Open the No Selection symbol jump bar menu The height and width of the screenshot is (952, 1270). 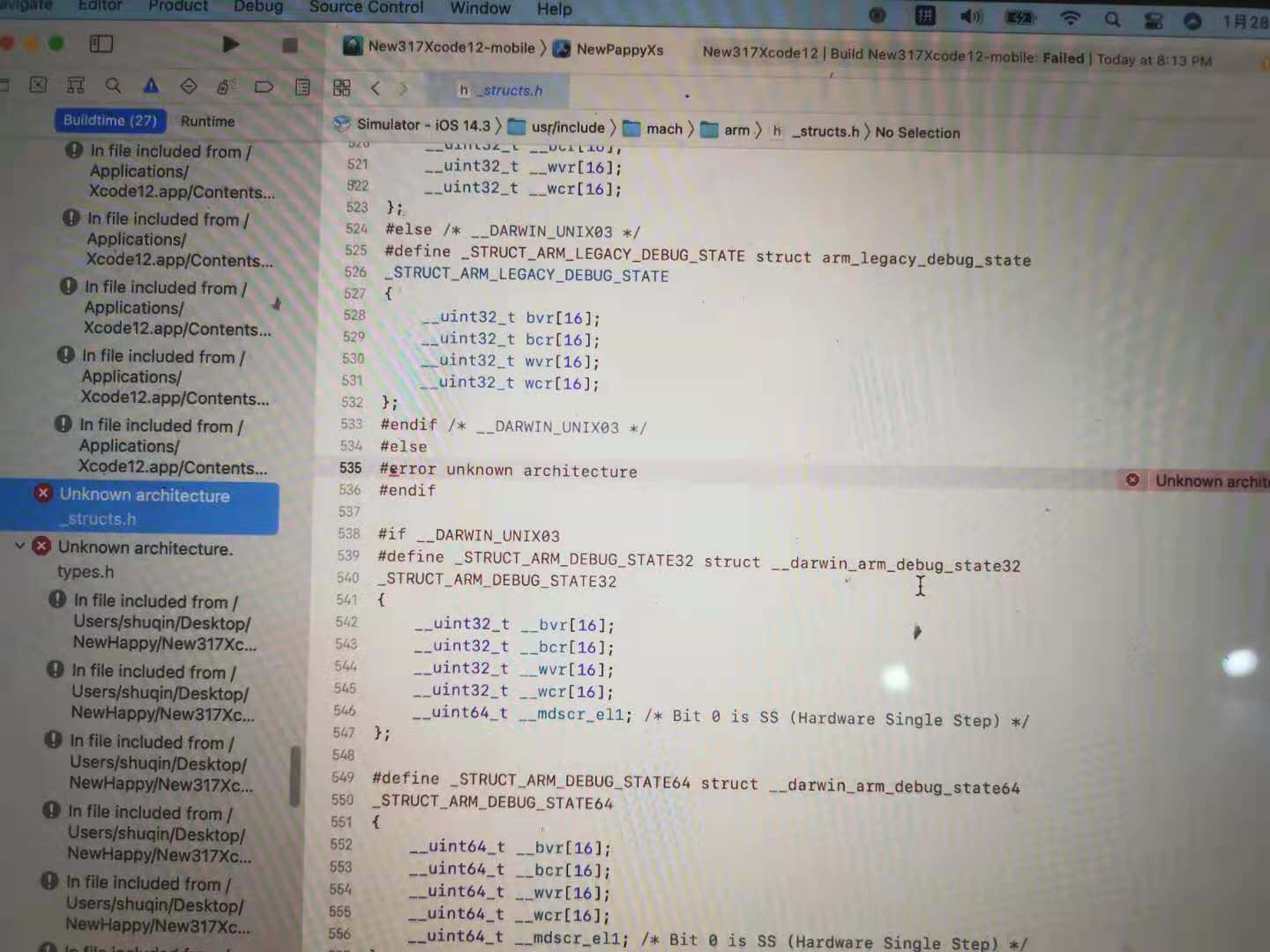[917, 132]
